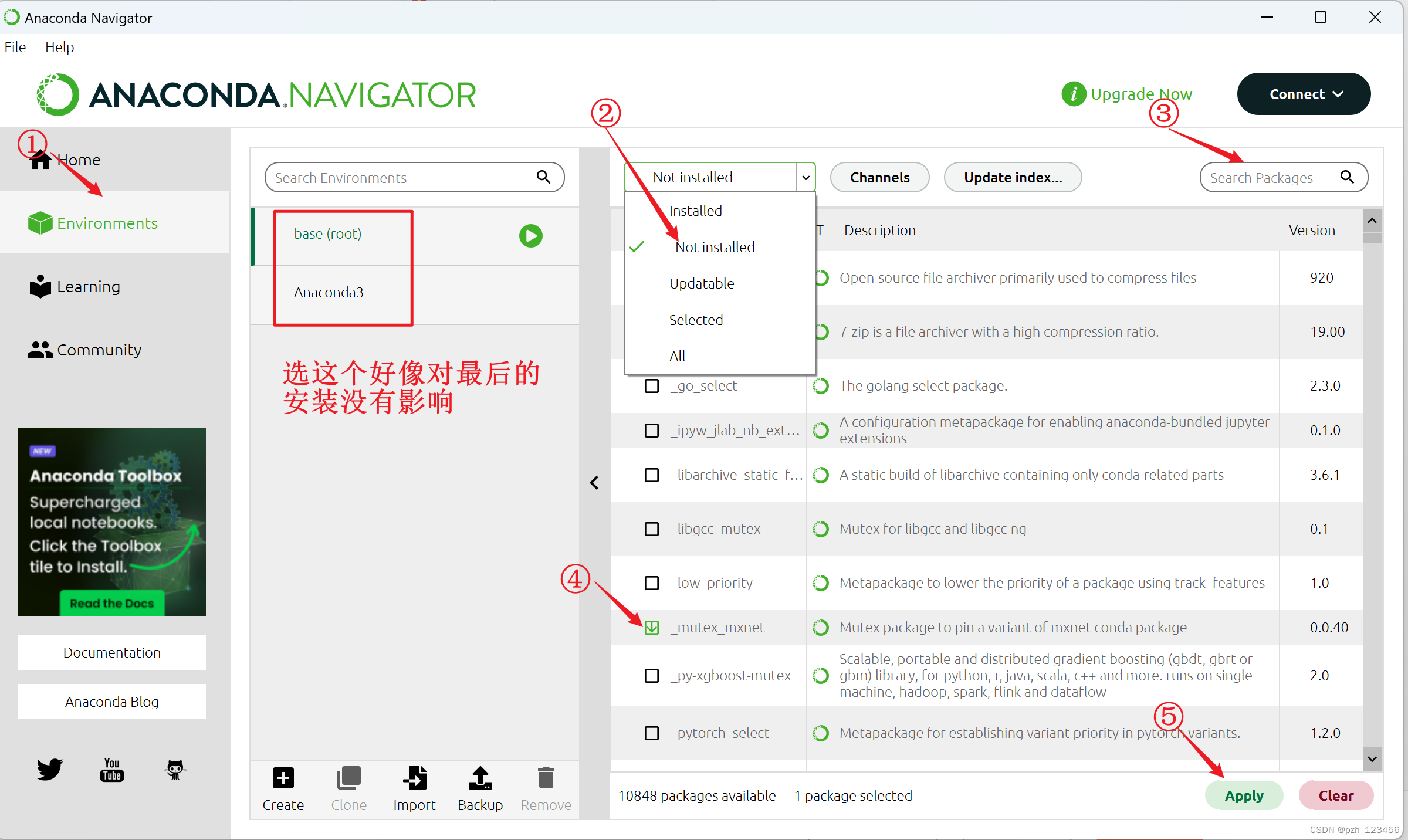1408x840 pixels.
Task: Open the GitHub octocat icon link
Action: point(175,769)
